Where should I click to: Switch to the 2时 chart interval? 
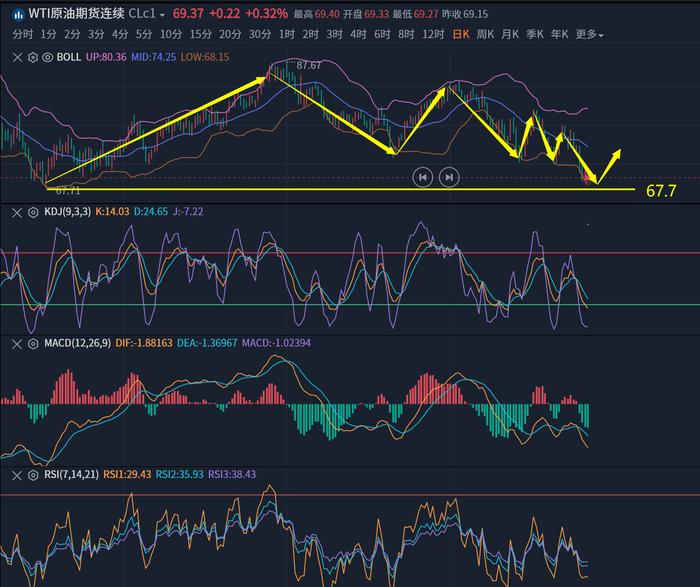click(x=310, y=34)
